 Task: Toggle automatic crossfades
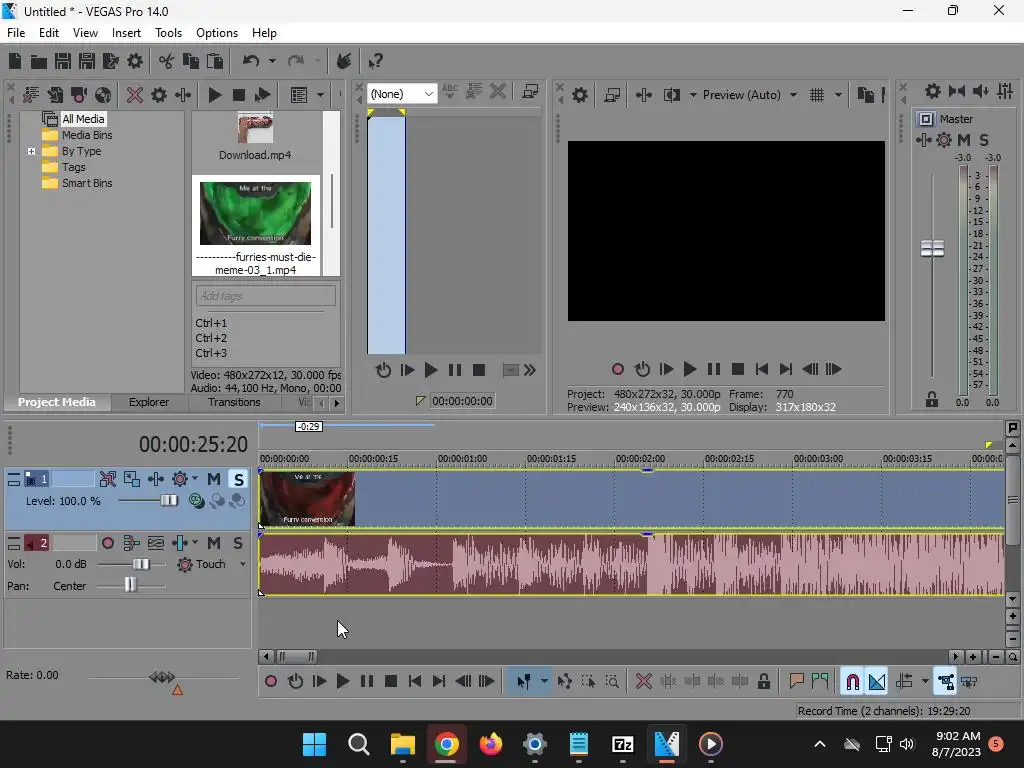click(877, 682)
